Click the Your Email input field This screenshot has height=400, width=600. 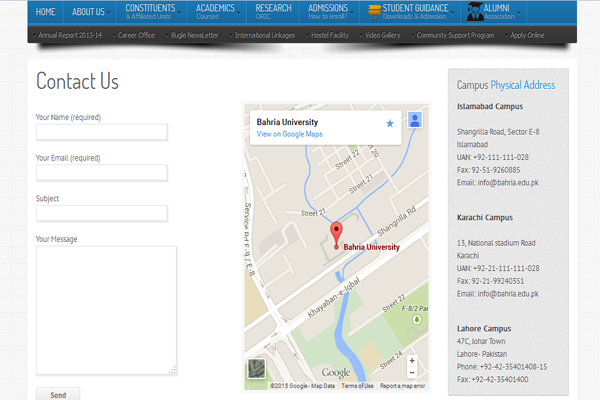point(102,173)
